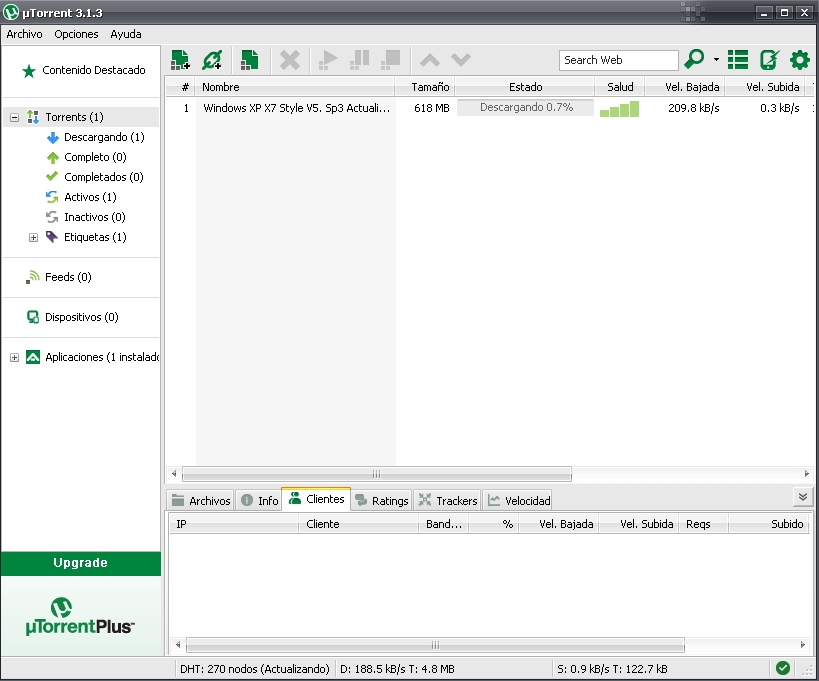Click the torrent list horizontal scrollbar thumb

(x=377, y=474)
